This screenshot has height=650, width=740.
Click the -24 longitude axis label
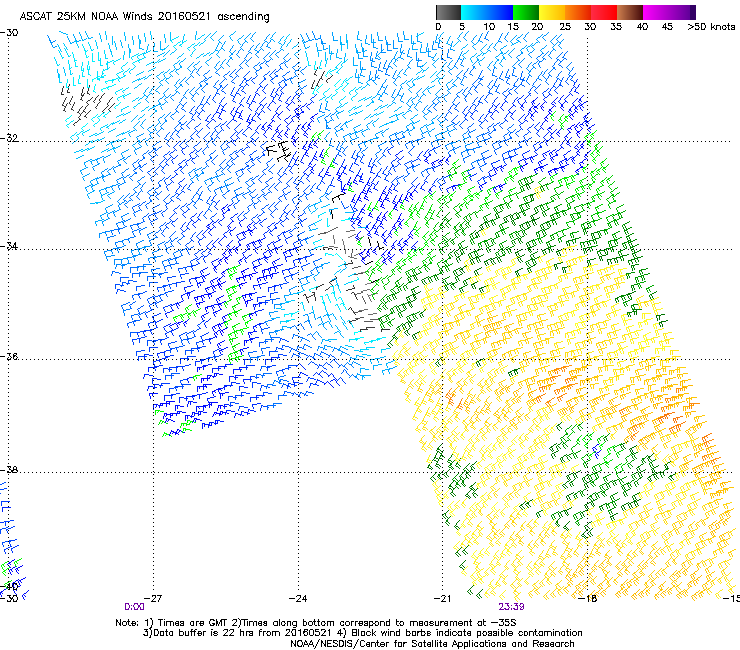click(x=298, y=599)
